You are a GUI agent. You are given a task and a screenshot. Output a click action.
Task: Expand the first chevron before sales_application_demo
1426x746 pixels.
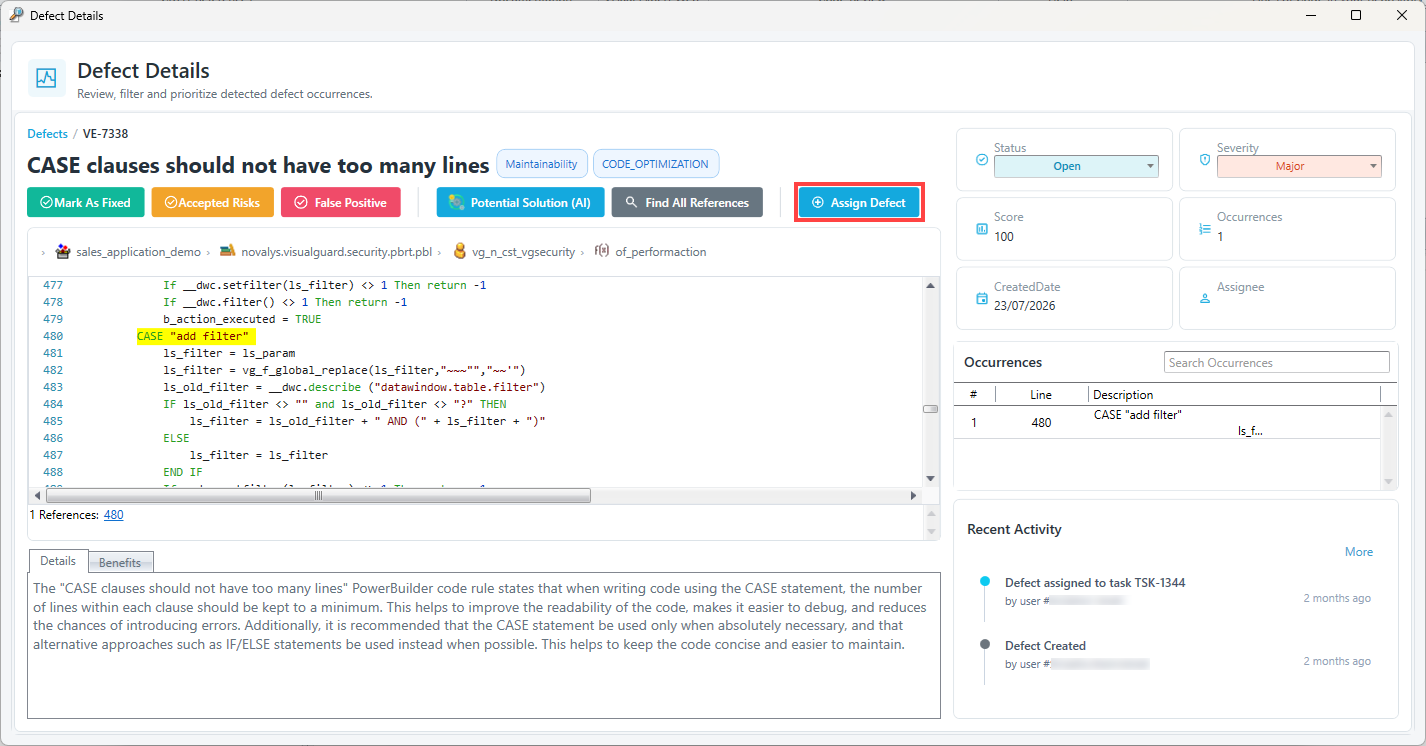[43, 253]
